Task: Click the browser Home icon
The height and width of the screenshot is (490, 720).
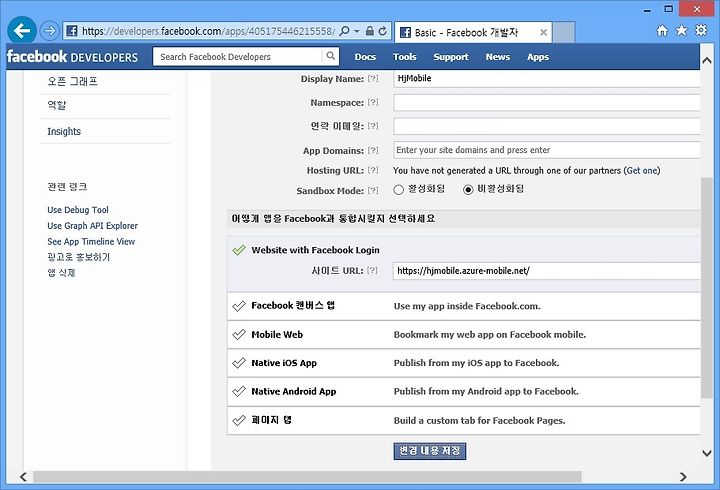Action: (x=662, y=31)
